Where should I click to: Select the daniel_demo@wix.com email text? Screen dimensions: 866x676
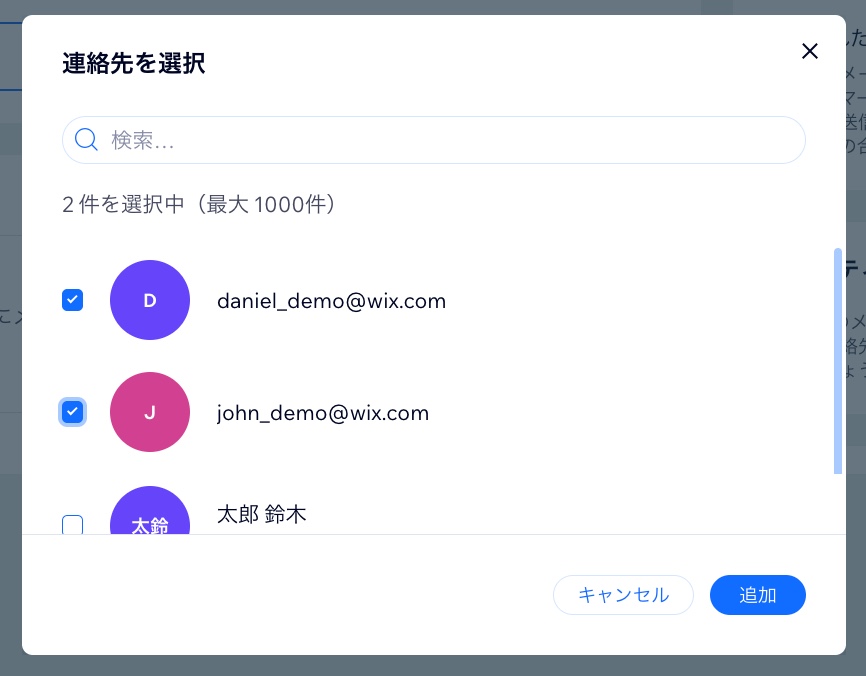click(x=331, y=301)
